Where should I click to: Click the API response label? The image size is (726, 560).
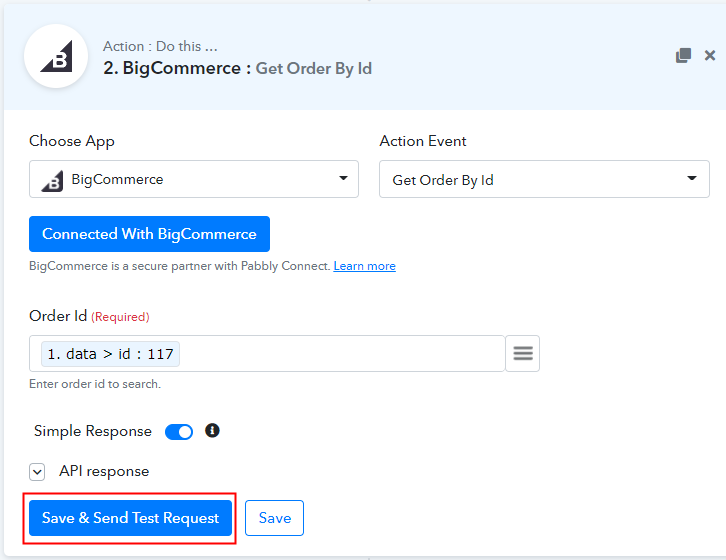(x=104, y=472)
